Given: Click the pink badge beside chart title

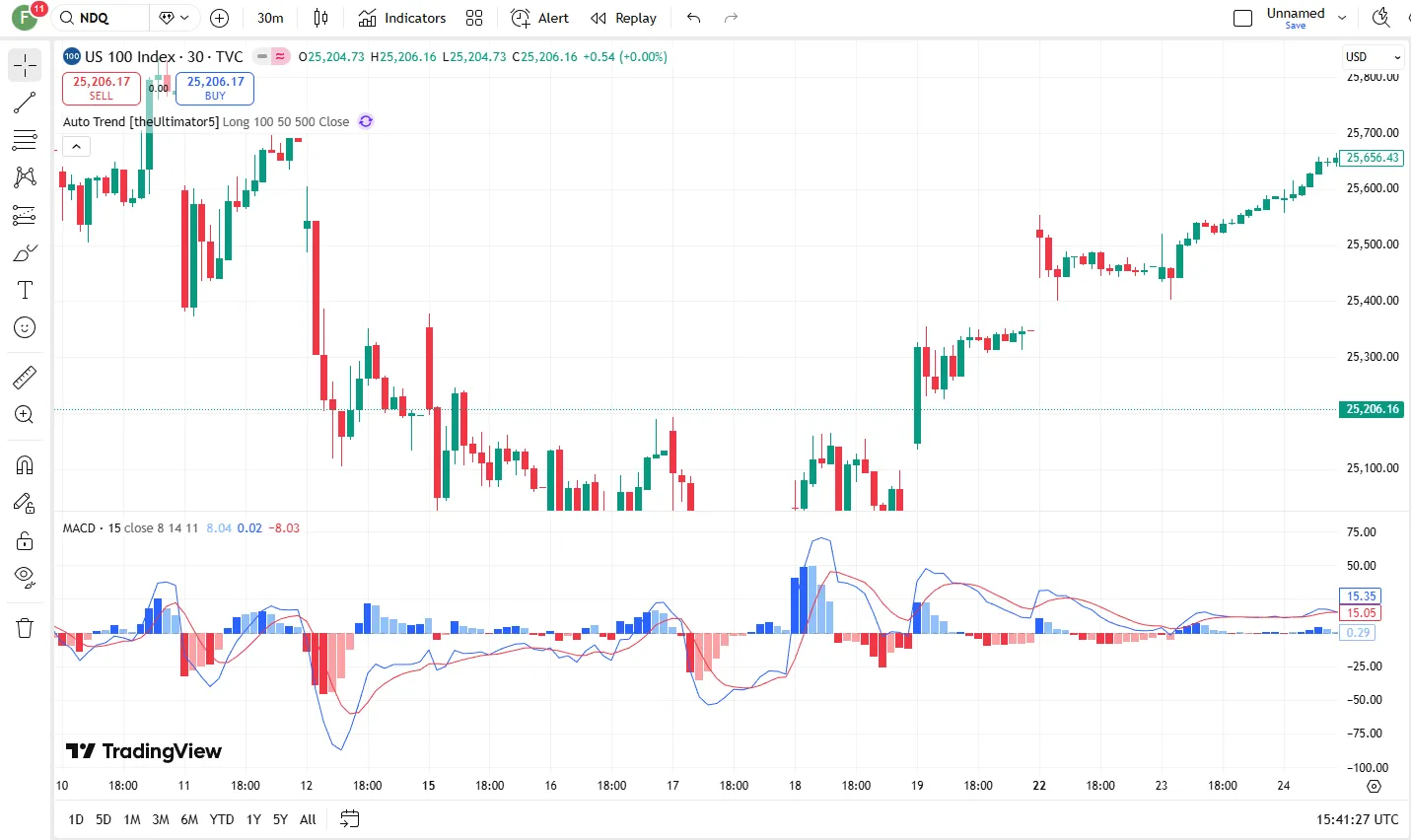Looking at the screenshot, I should point(280,56).
